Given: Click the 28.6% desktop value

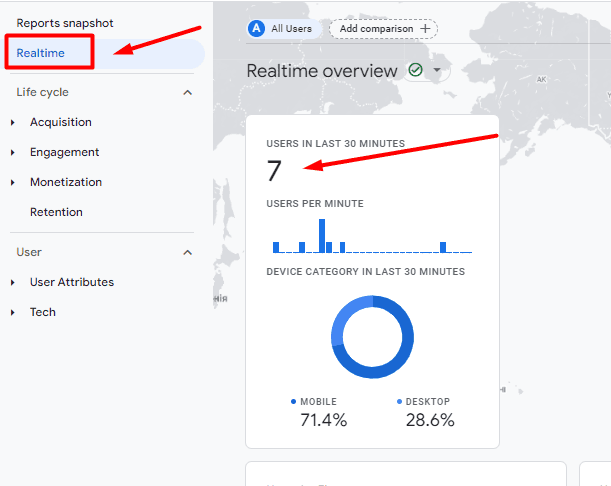Looking at the screenshot, I should coord(430,420).
